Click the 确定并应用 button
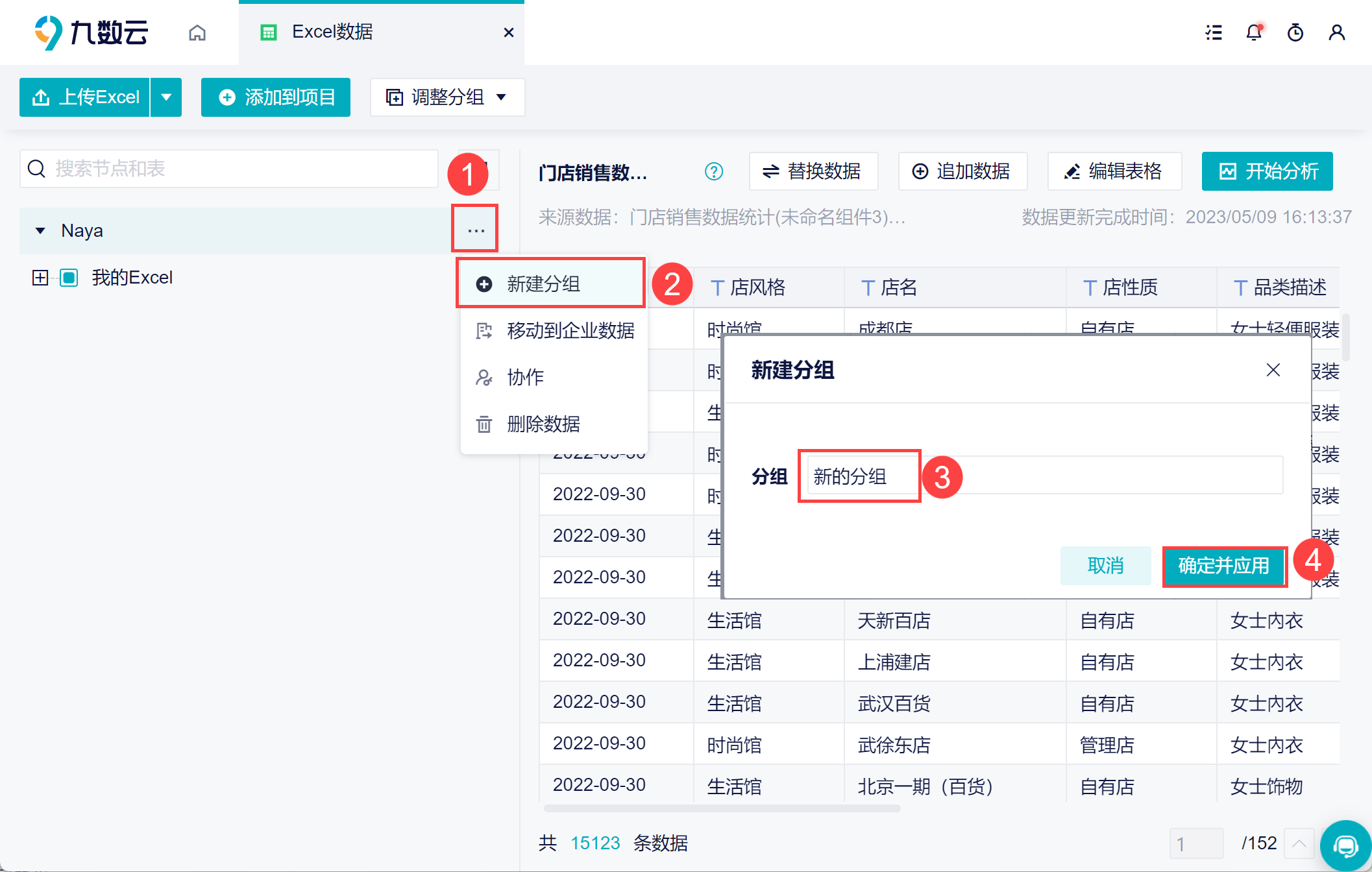Viewport: 1372px width, 872px height. (x=1223, y=566)
